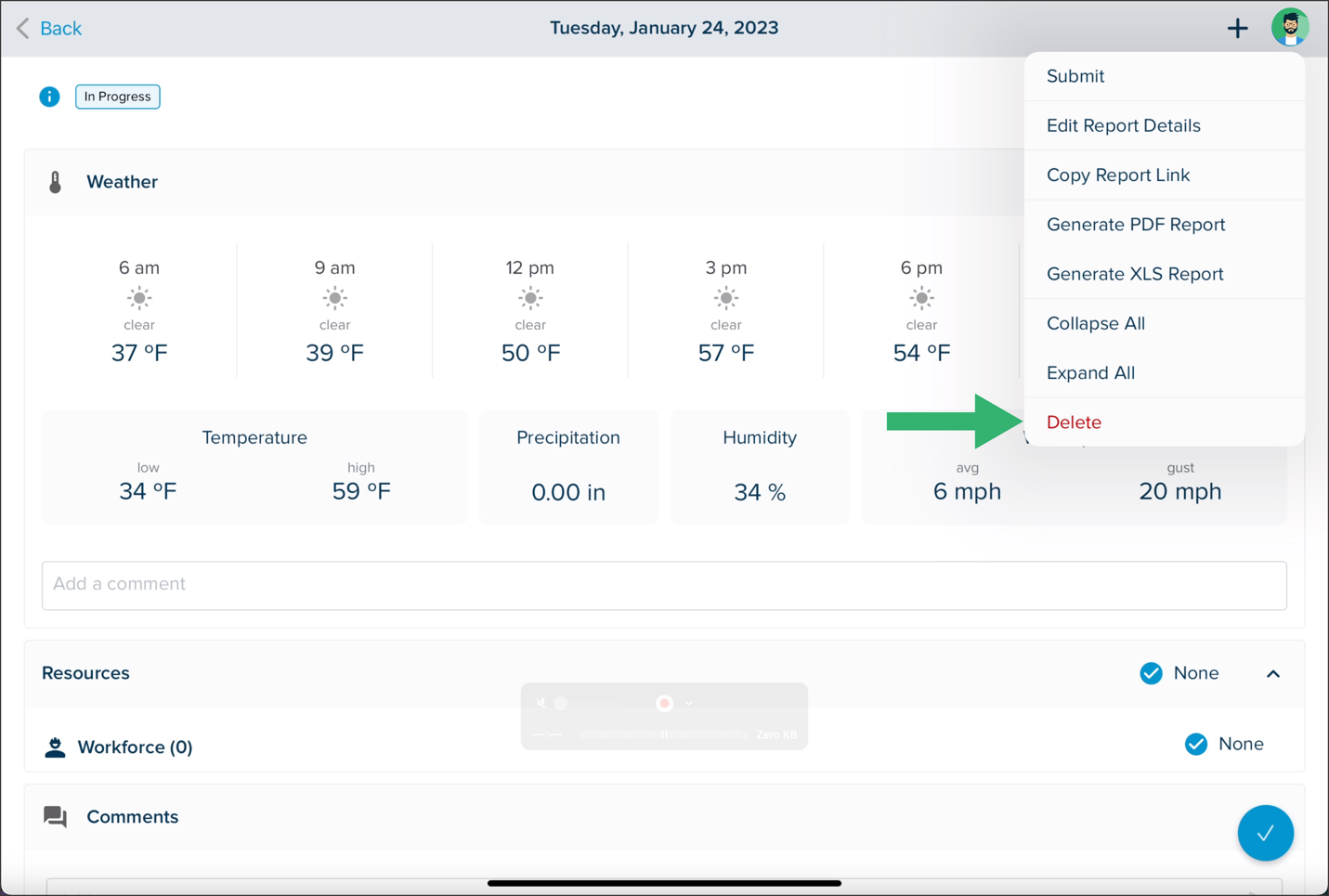Go back using the Back link
This screenshot has height=896, width=1329.
pyautogui.click(x=49, y=28)
